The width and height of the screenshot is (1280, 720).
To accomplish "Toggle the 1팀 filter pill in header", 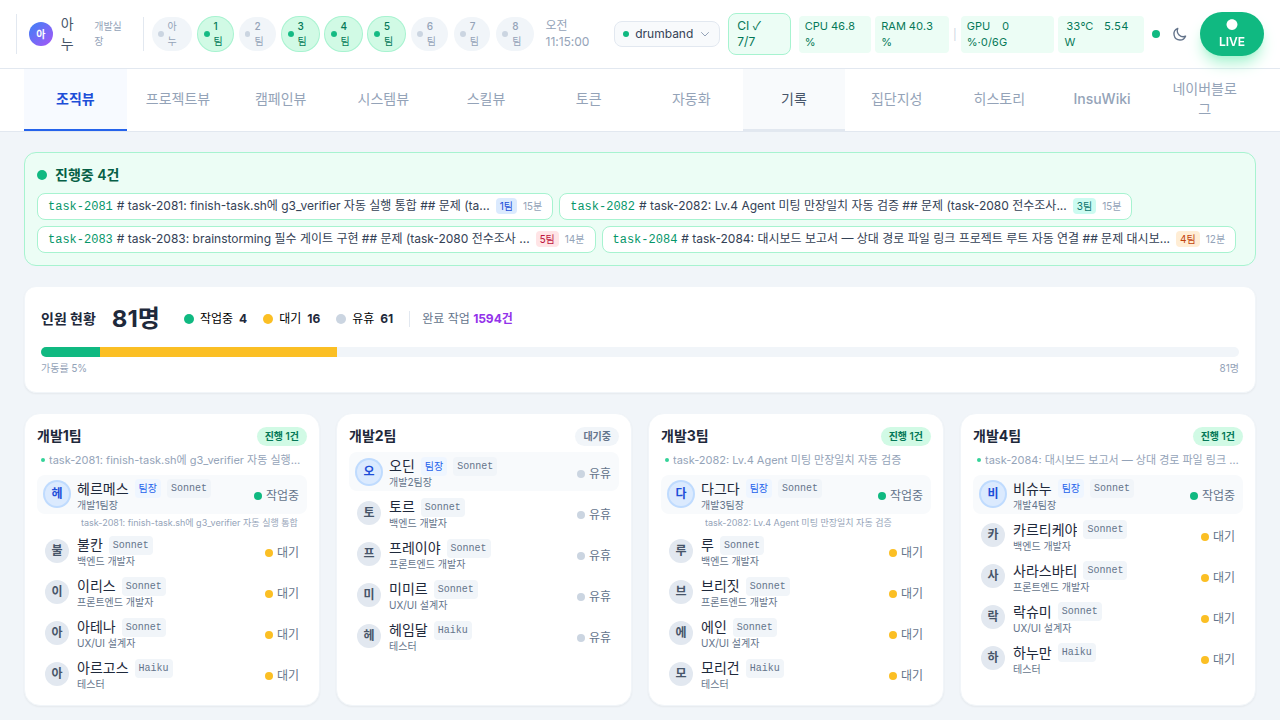I will point(215,34).
